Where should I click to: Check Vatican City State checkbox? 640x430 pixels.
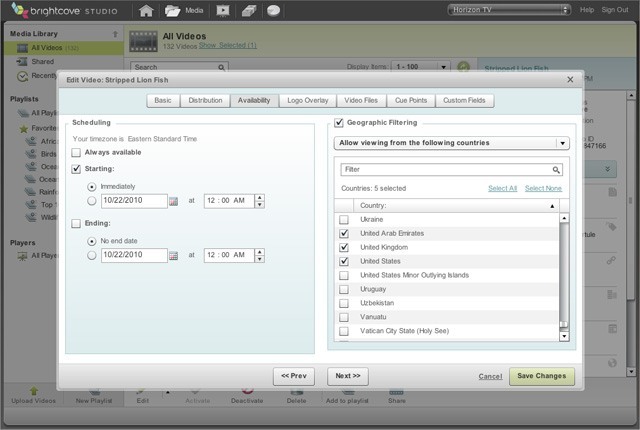tap(344, 331)
